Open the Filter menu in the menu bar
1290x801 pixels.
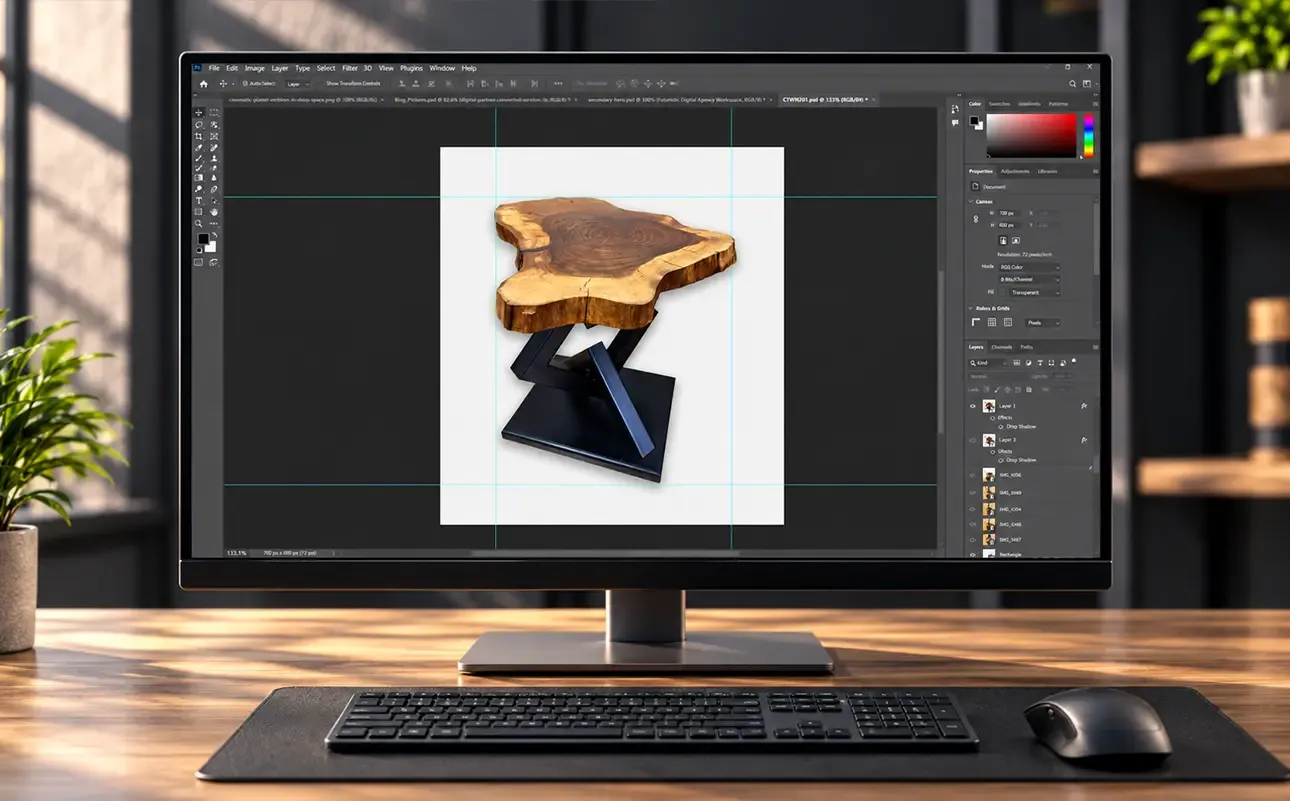[350, 68]
